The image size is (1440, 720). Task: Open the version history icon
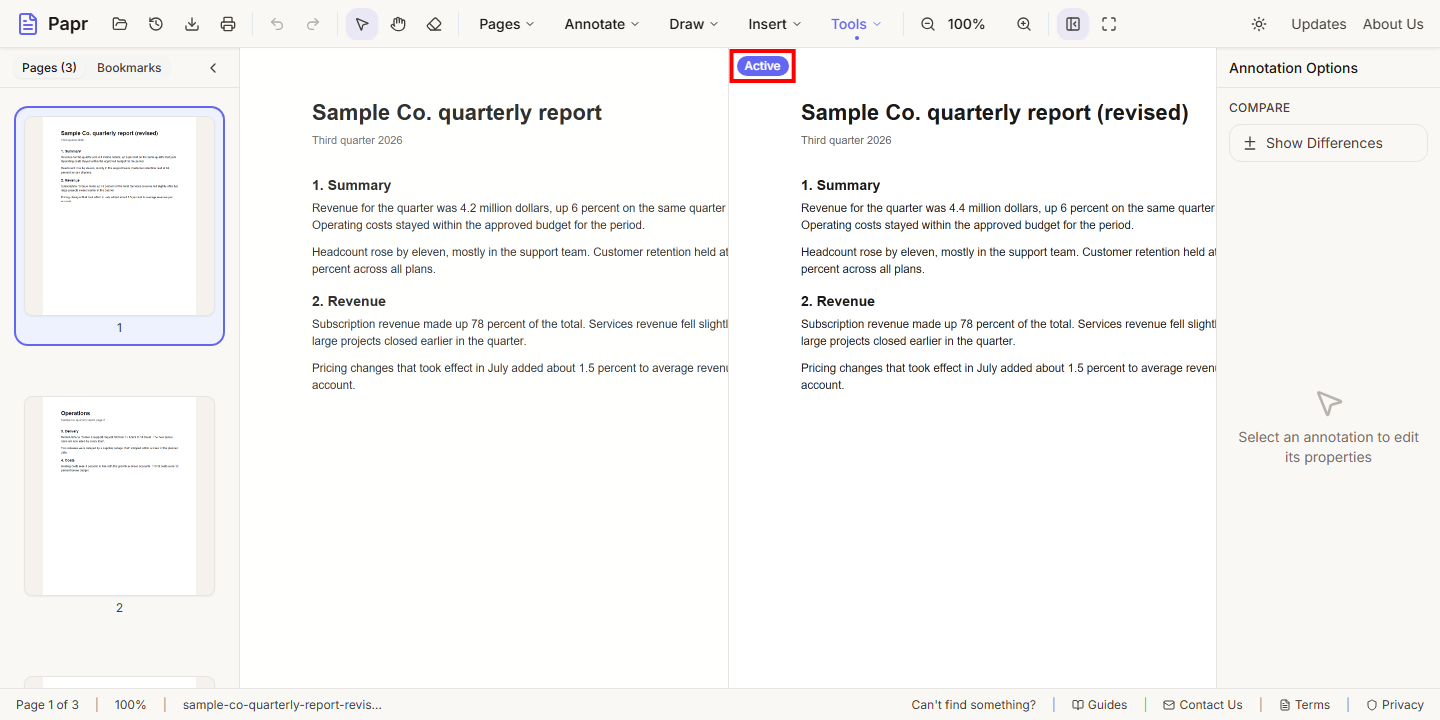156,24
